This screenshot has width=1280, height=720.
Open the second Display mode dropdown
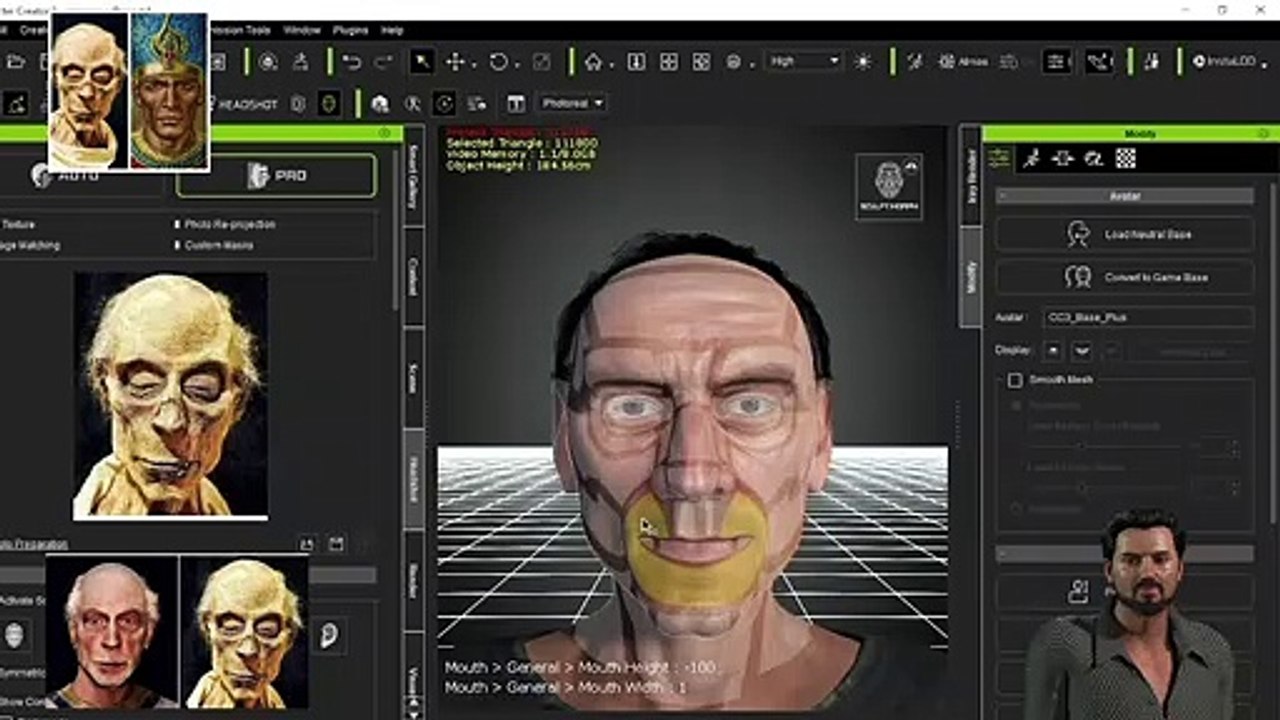[1081, 351]
